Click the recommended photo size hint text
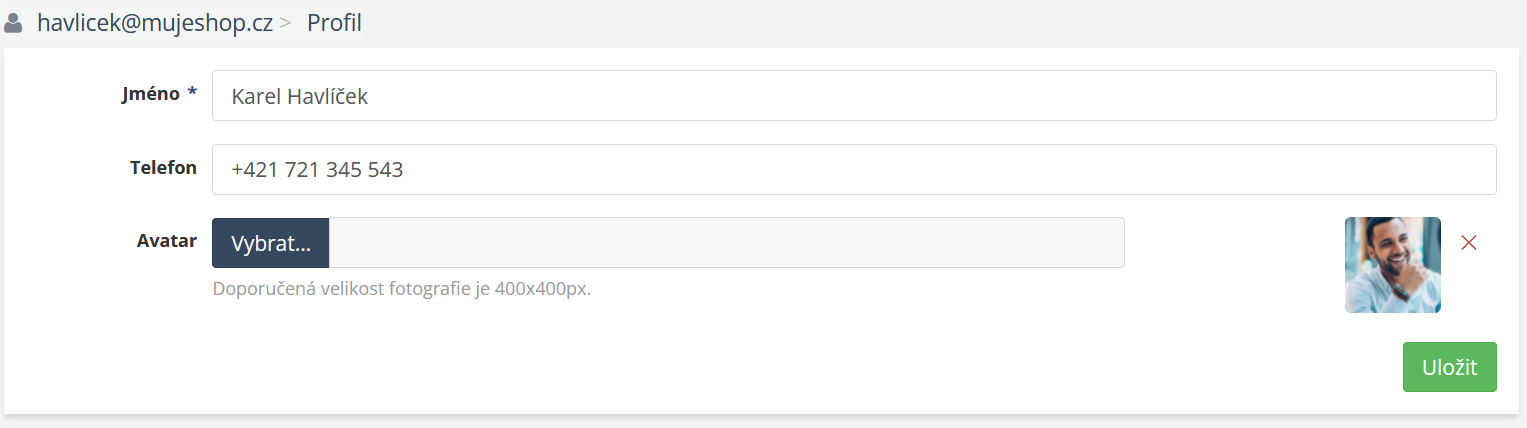Image resolution: width=1527 pixels, height=428 pixels. click(402, 290)
